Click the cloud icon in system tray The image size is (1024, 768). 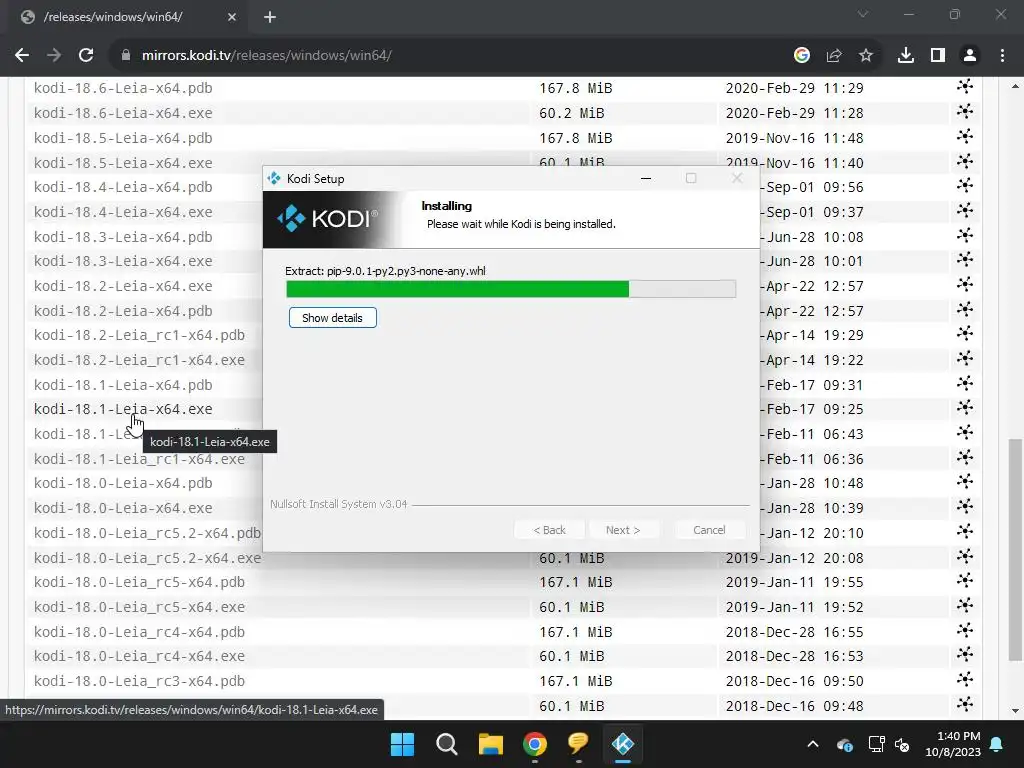click(x=844, y=744)
